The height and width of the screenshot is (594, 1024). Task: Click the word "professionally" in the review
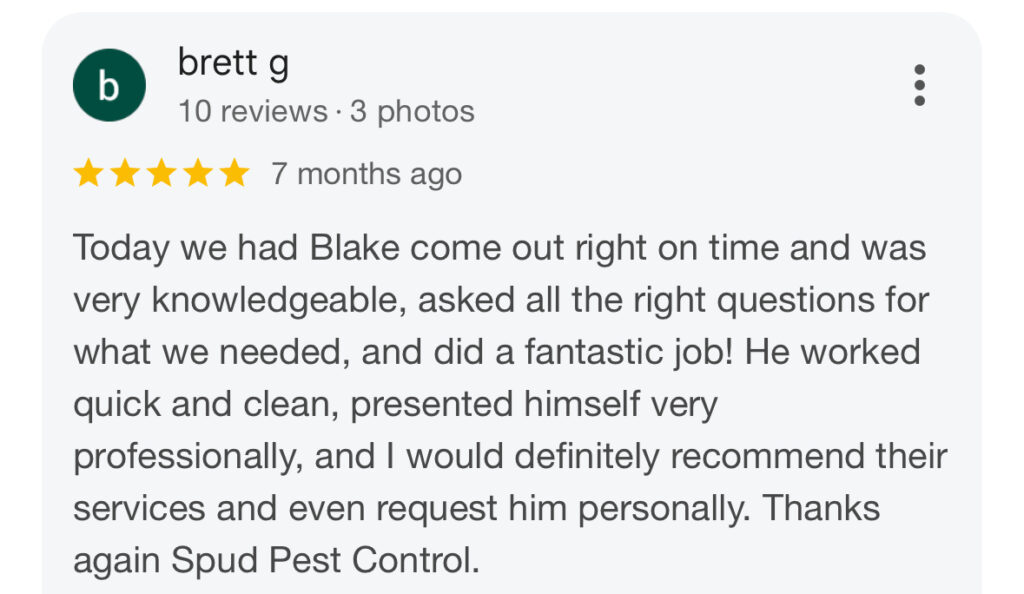(186, 456)
